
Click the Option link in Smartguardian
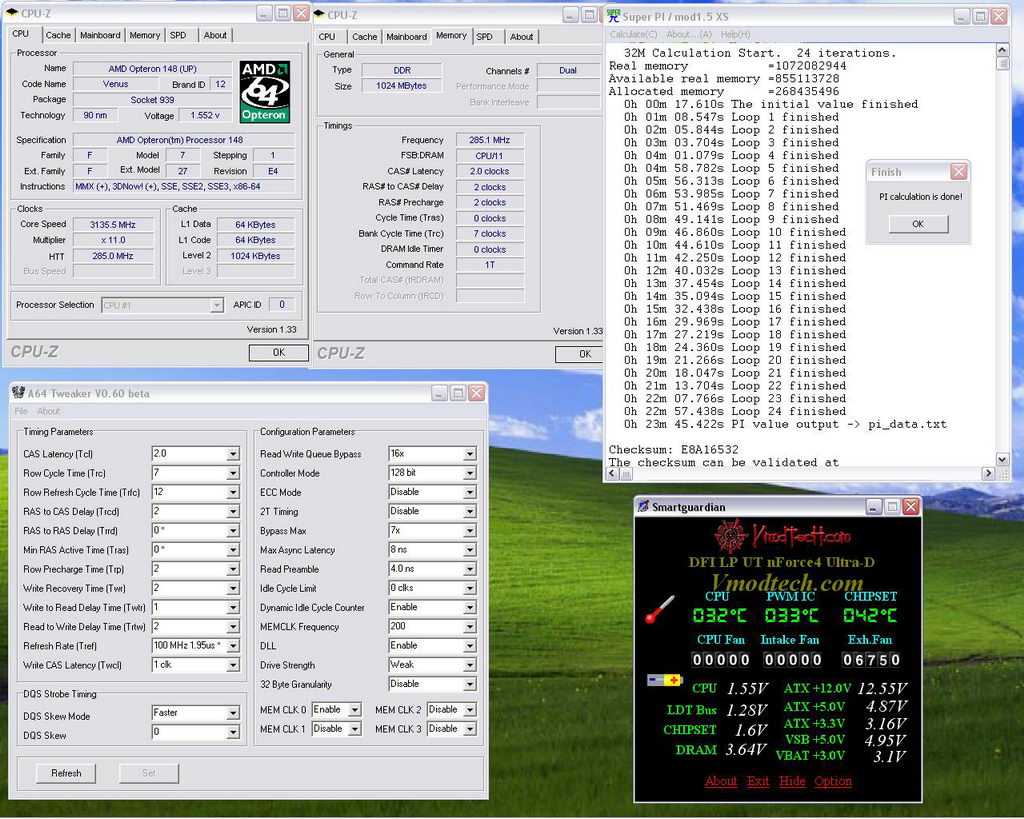pyautogui.click(x=833, y=781)
